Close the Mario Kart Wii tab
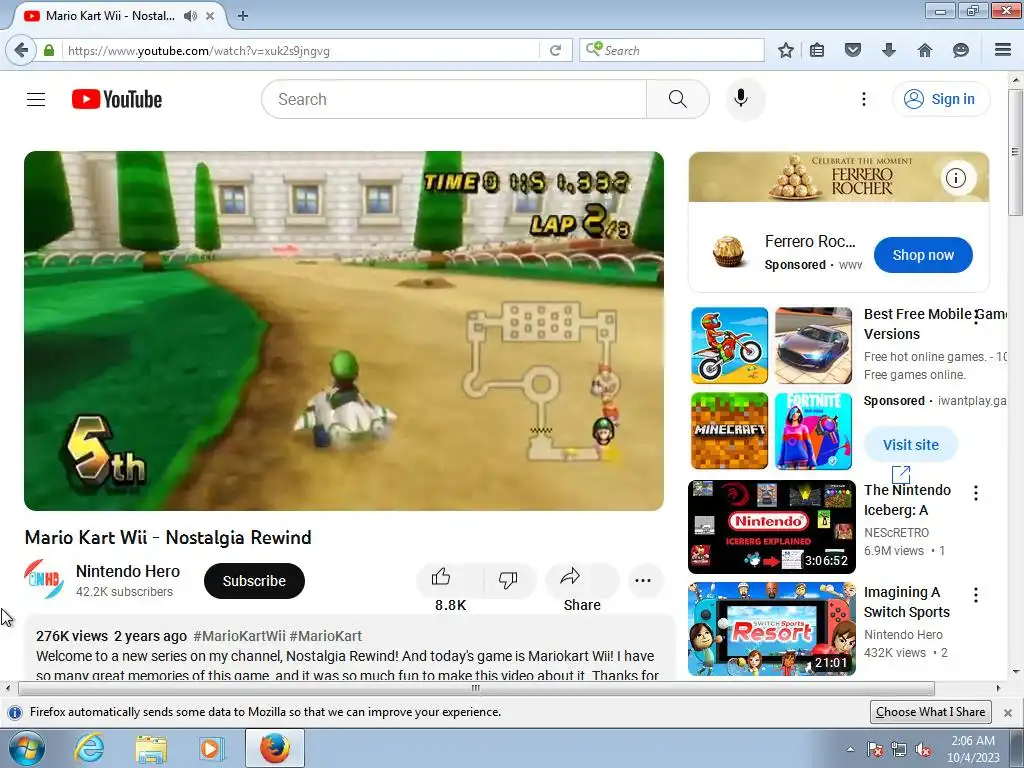1024x768 pixels. (210, 16)
